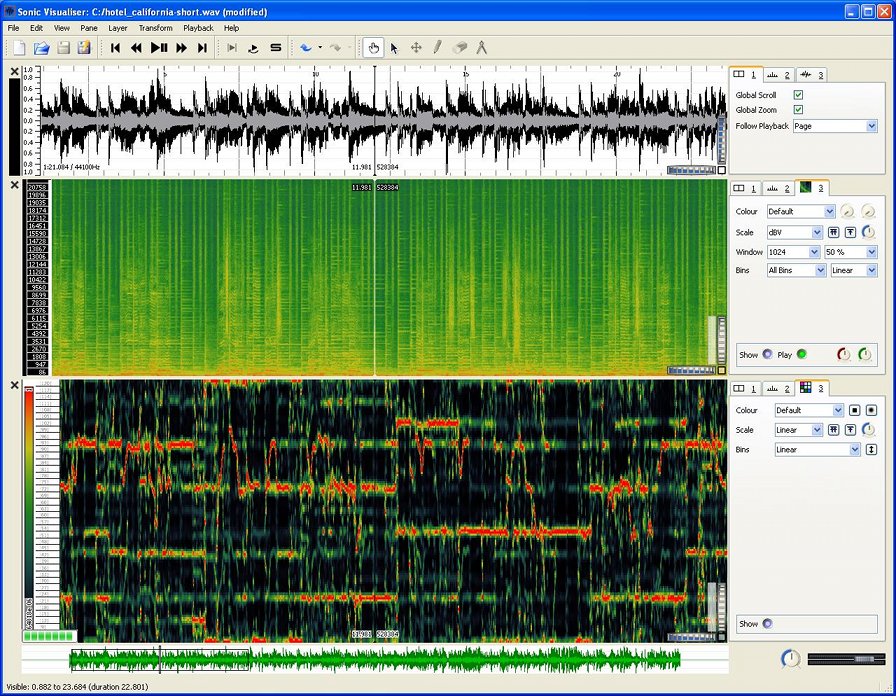Click the green overview waveform at bottom

click(x=375, y=660)
